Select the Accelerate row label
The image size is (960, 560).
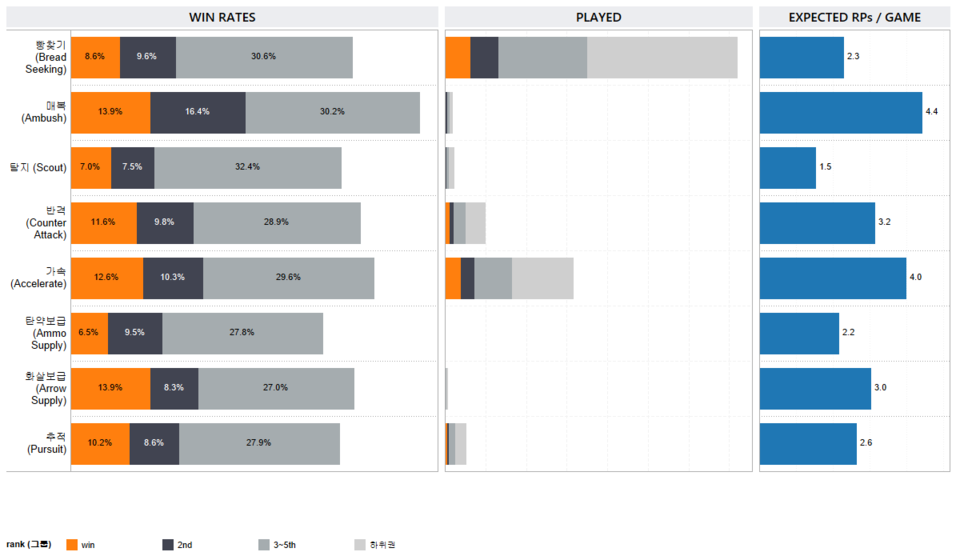point(44,277)
